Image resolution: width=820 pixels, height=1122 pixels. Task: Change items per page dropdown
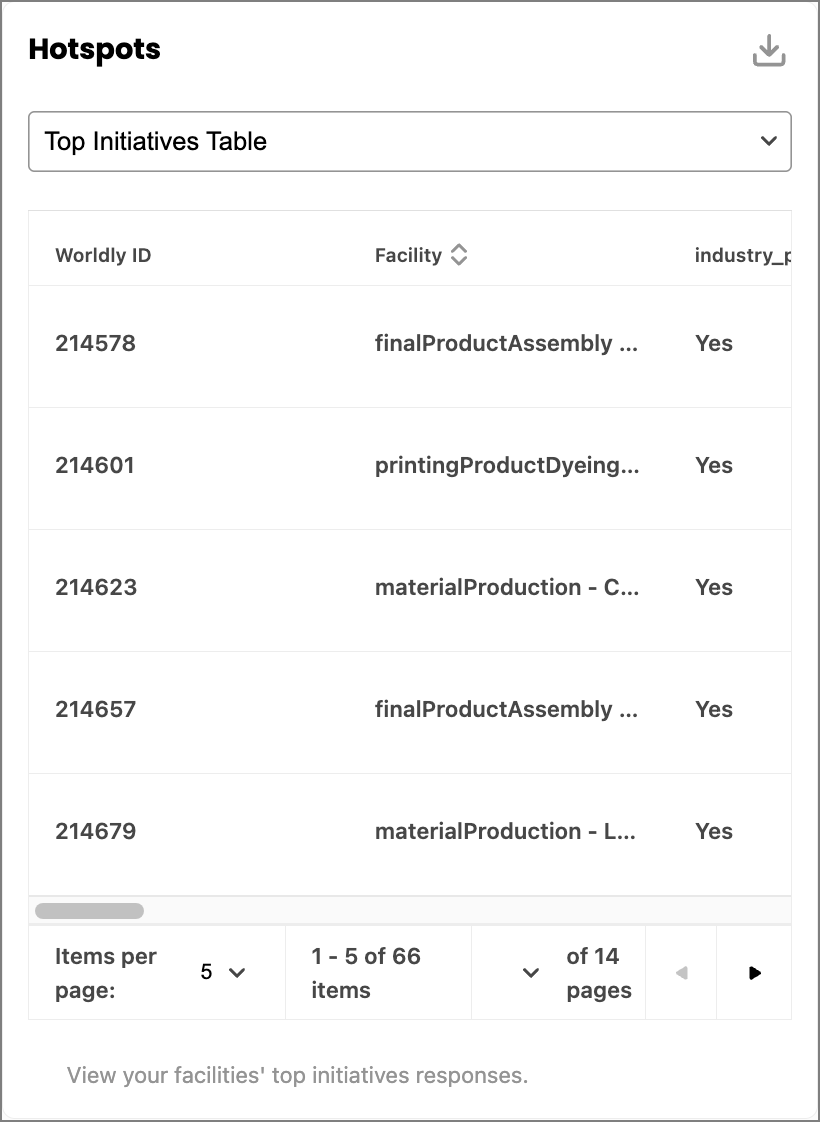tap(223, 972)
